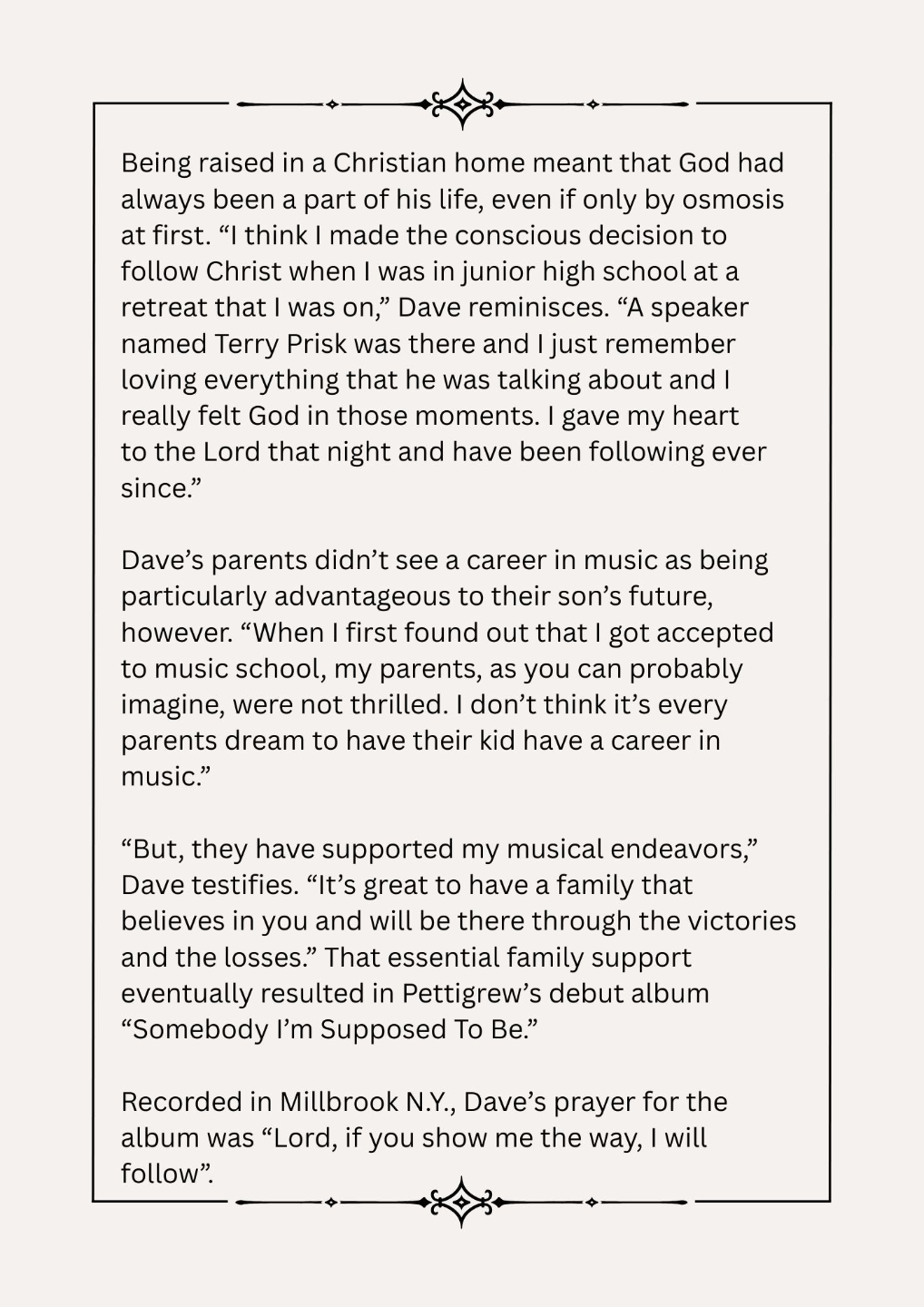The height and width of the screenshot is (1307, 924).
Task: Click the small diamond left of top flourish
Action: pos(331,104)
